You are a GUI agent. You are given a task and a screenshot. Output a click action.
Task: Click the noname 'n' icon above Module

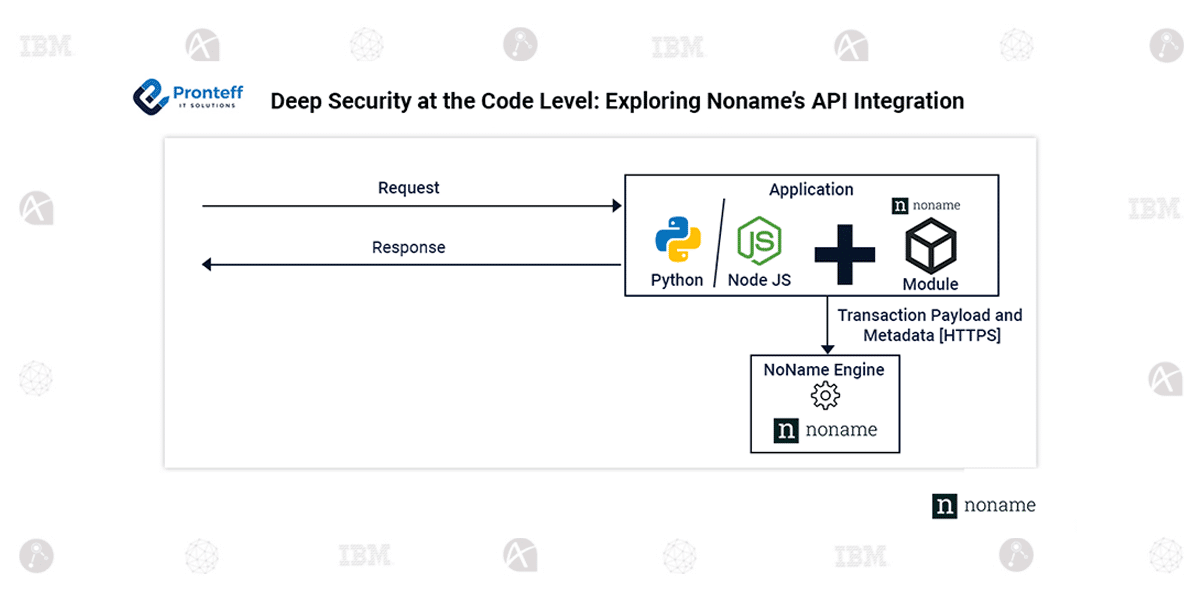point(901,205)
